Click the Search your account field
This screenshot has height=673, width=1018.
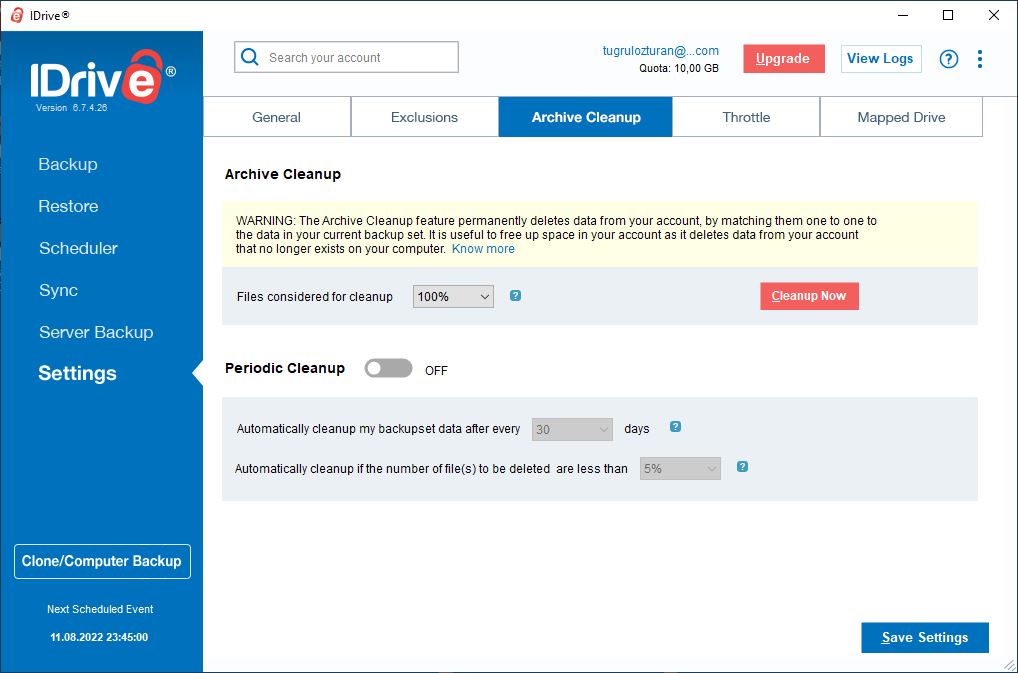pyautogui.click(x=346, y=57)
